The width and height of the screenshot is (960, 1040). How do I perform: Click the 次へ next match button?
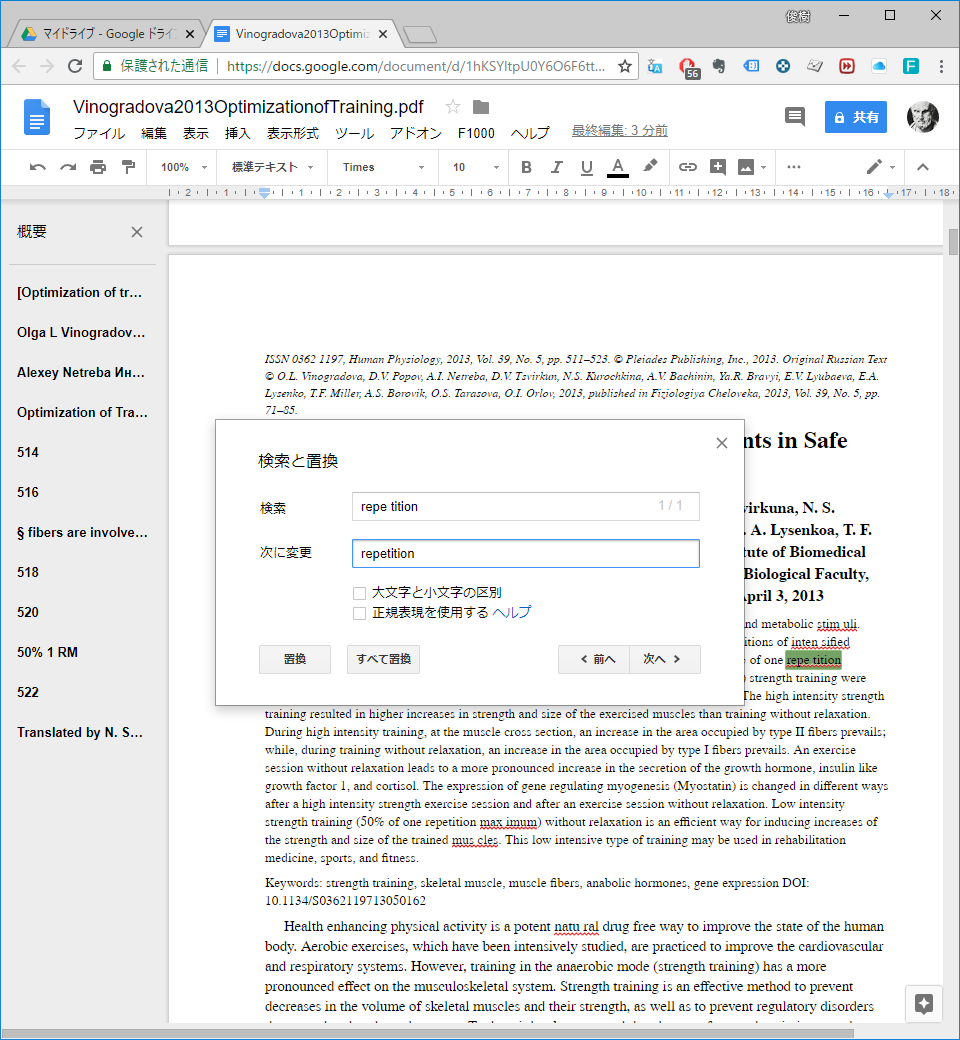pyautogui.click(x=664, y=659)
